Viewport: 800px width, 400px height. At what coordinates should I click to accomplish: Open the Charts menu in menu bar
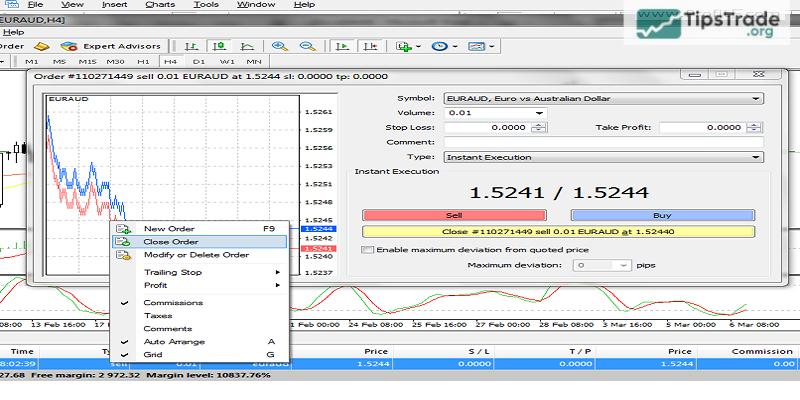(x=160, y=5)
